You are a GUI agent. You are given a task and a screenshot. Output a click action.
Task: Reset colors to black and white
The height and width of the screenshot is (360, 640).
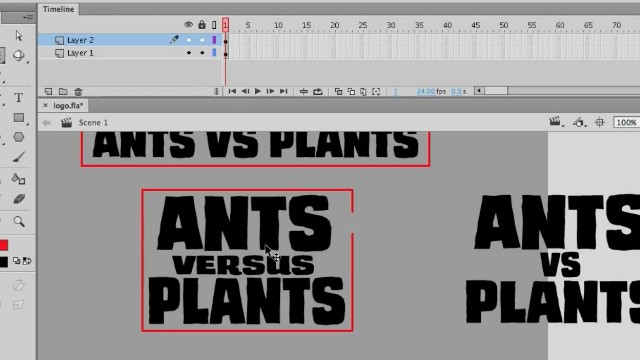click(16, 261)
